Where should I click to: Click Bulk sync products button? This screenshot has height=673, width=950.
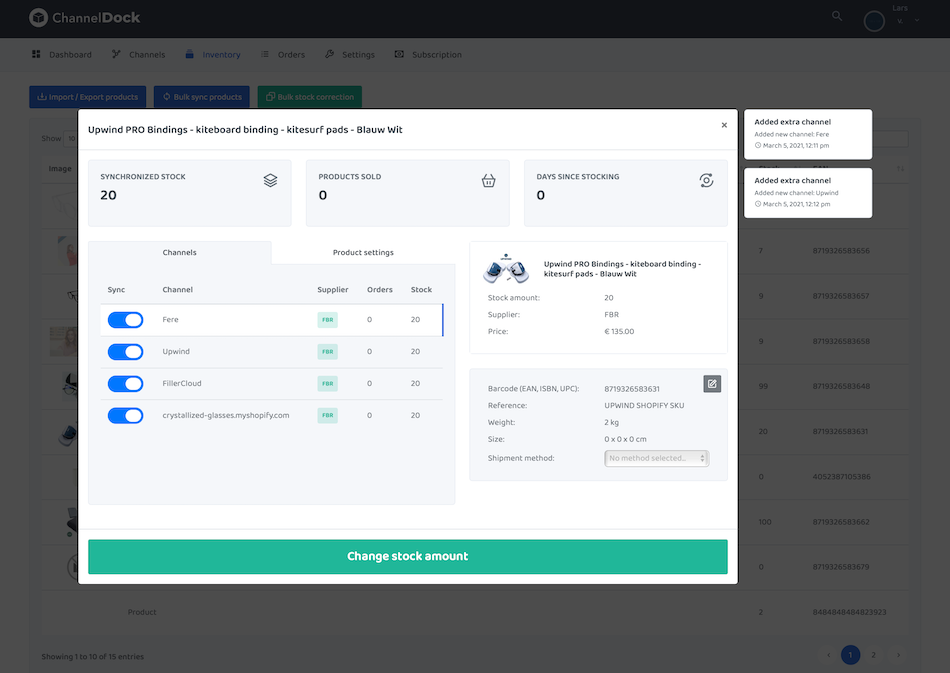pos(202,97)
